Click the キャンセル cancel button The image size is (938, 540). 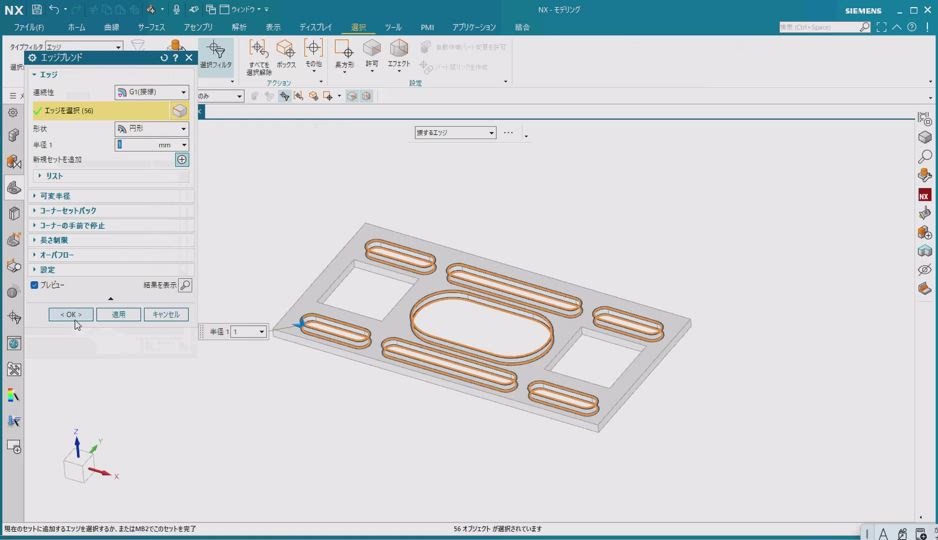tap(166, 315)
